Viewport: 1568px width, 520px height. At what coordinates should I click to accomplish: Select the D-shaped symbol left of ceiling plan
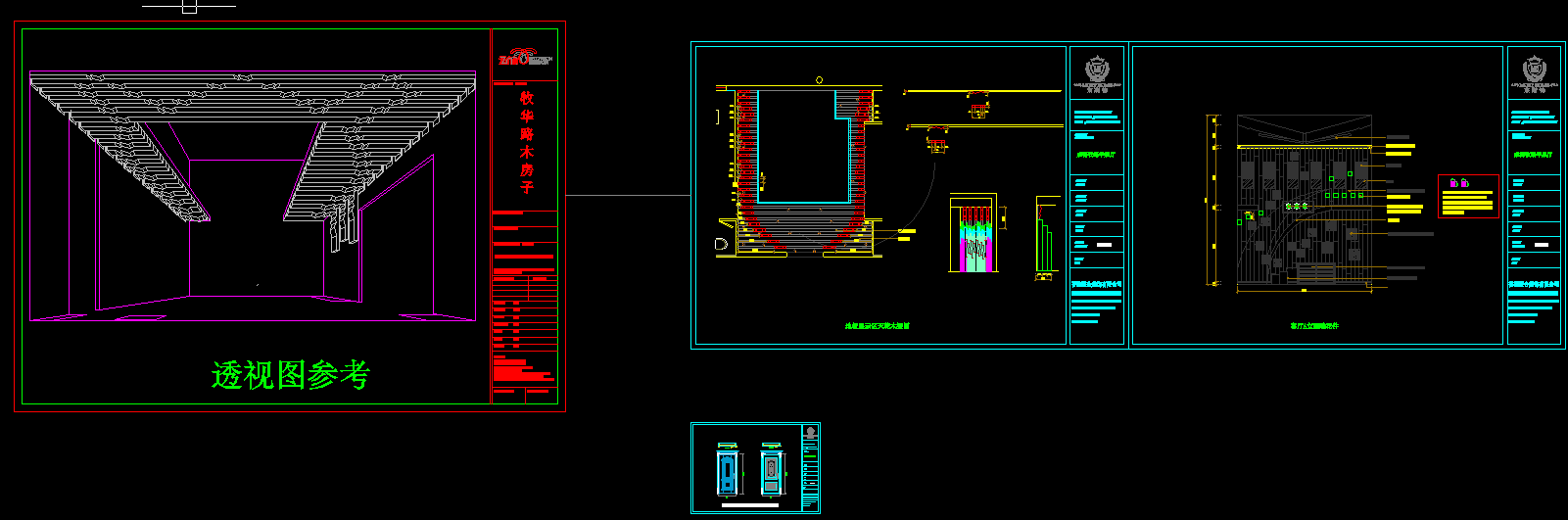[722, 244]
